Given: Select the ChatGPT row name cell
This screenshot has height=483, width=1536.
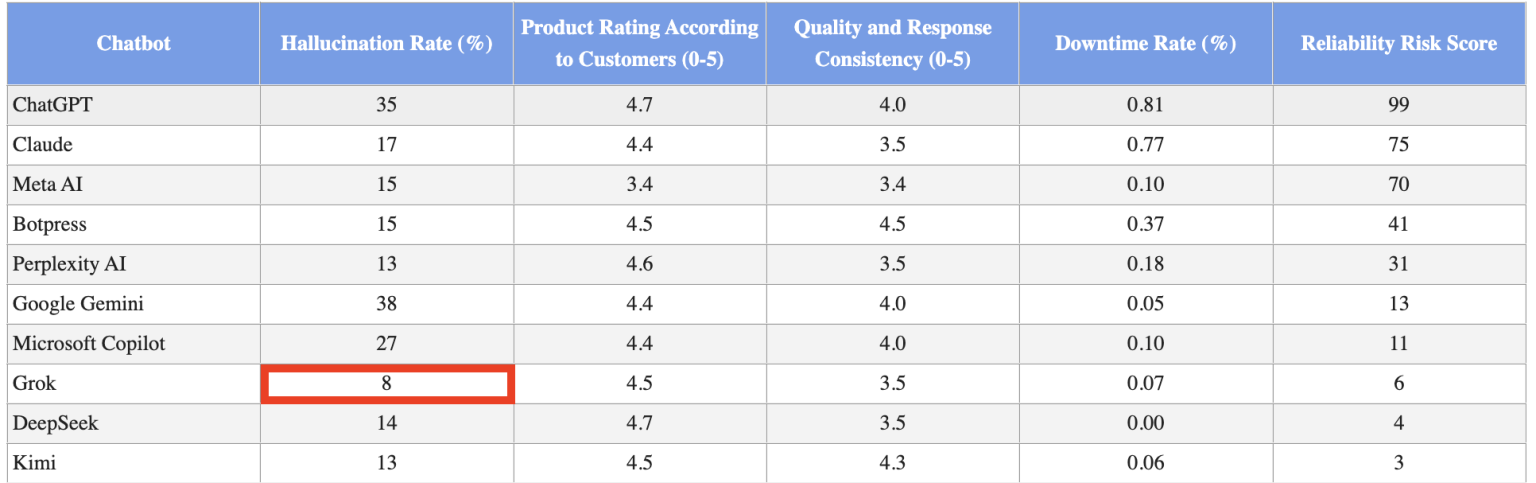Looking at the screenshot, I should 133,105.
